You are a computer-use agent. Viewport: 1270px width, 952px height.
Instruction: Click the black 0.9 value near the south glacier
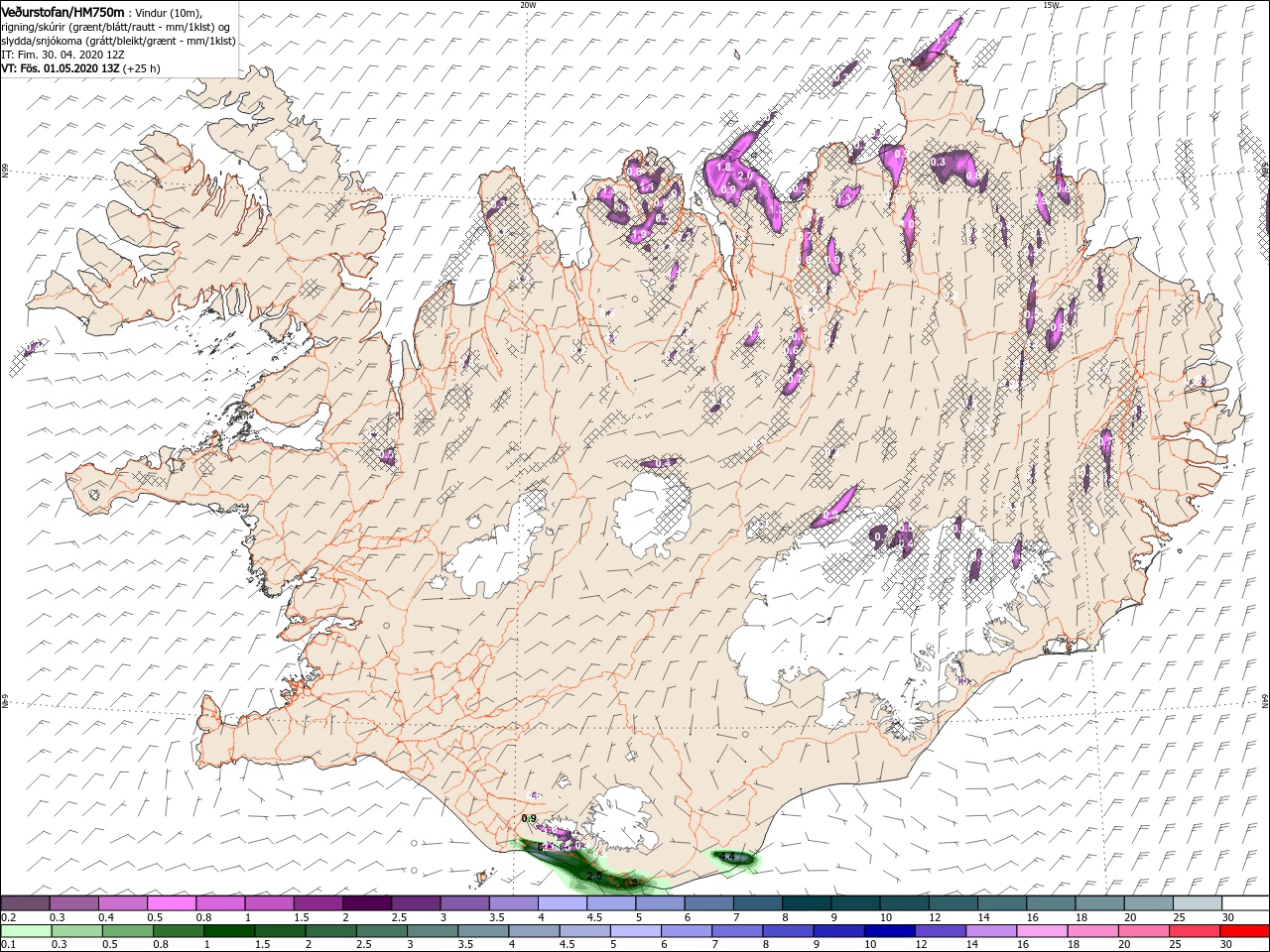529,818
